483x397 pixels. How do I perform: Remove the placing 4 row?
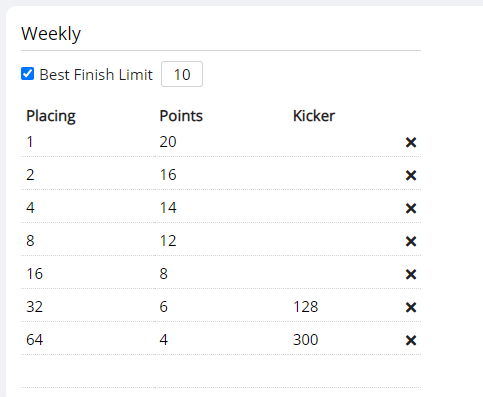[411, 208]
